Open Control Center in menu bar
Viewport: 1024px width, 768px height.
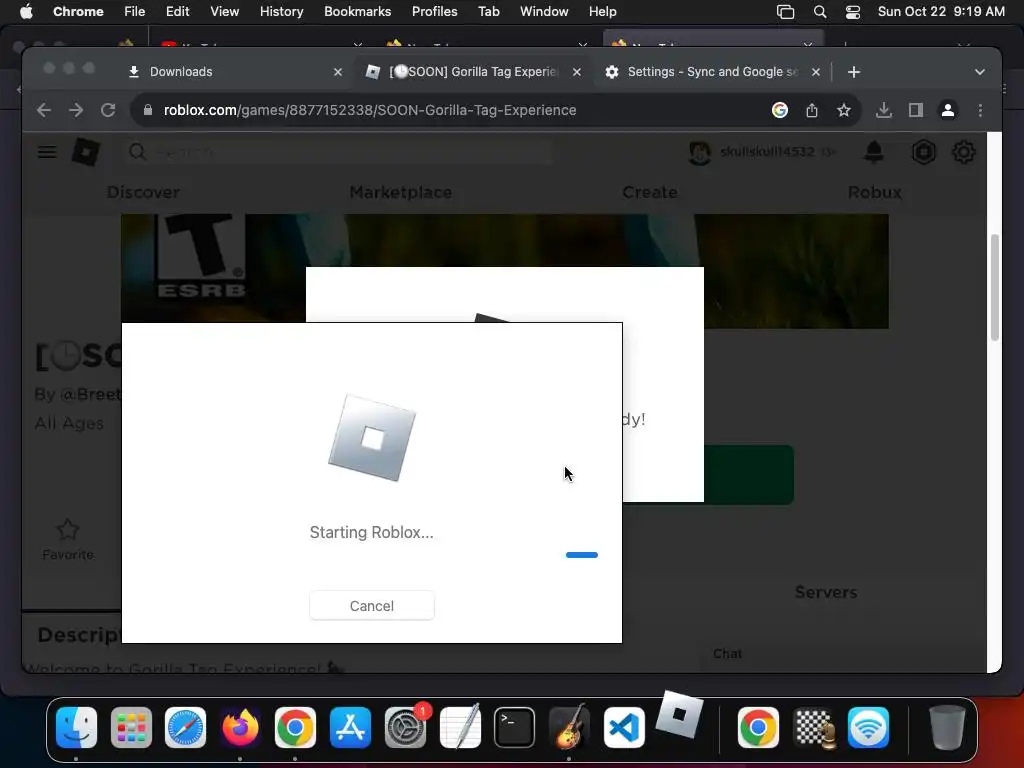(852, 12)
